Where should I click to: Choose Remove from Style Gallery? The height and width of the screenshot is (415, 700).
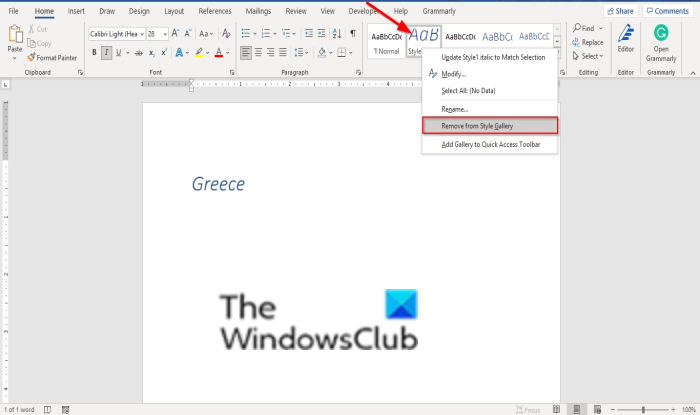coord(490,126)
